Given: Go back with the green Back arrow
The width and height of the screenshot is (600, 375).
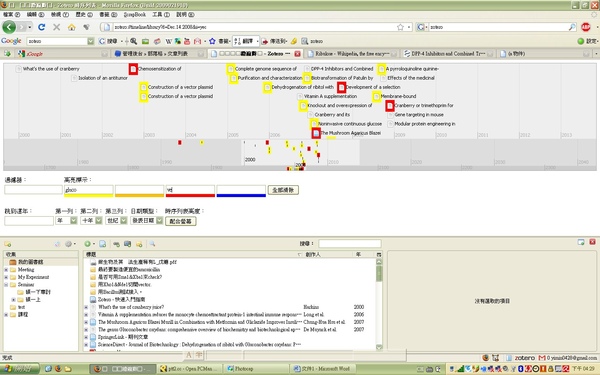Looking at the screenshot, I should point(9,27).
